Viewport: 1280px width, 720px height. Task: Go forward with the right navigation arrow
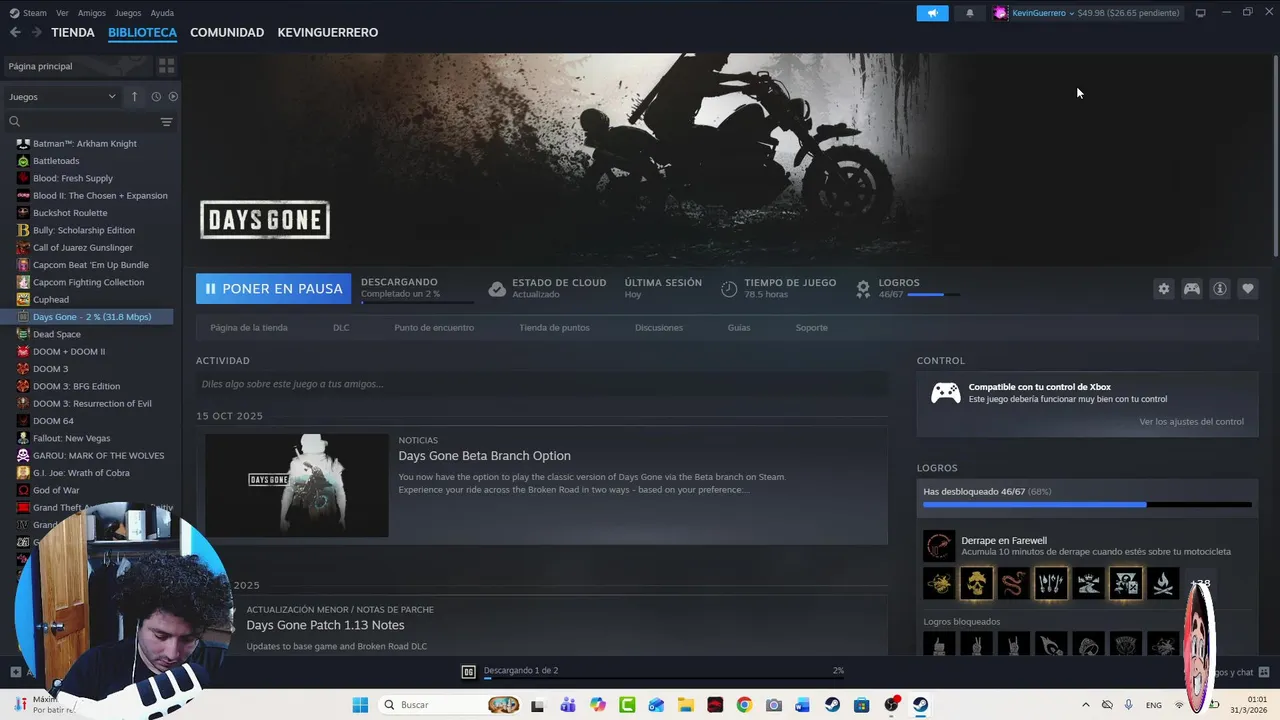(36, 32)
